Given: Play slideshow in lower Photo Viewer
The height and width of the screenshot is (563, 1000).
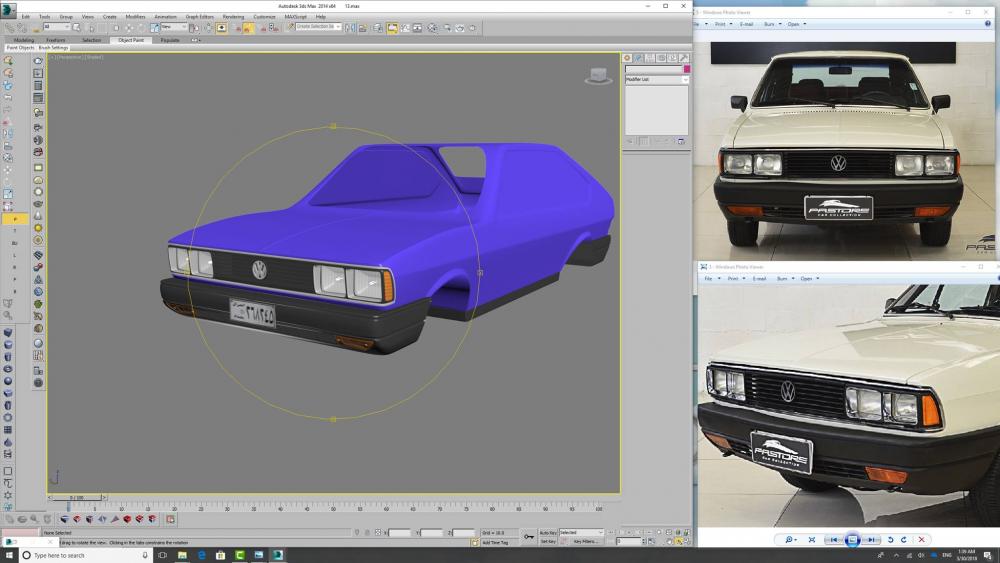Looking at the screenshot, I should [x=852, y=540].
